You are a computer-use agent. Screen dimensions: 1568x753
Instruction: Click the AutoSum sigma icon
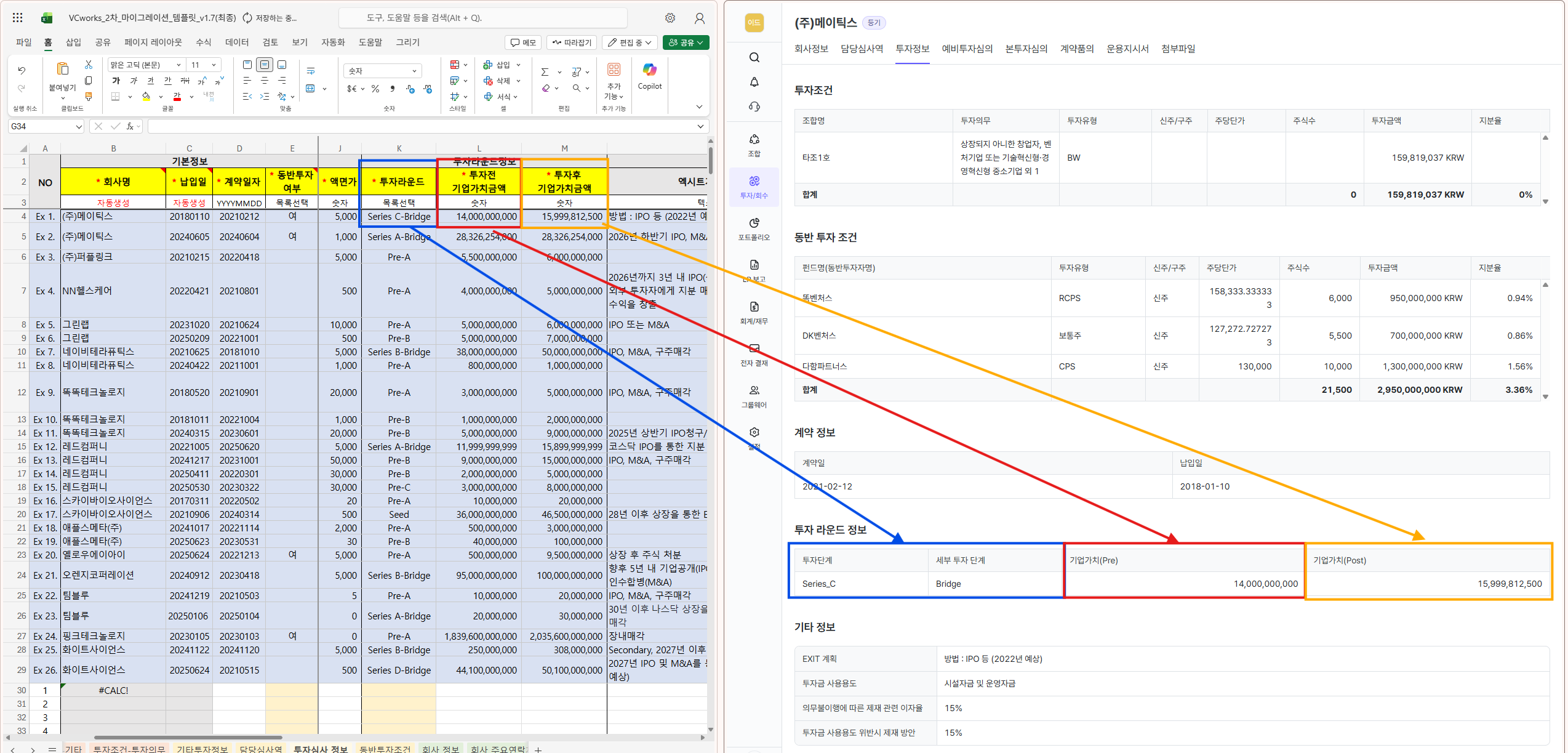click(x=545, y=72)
